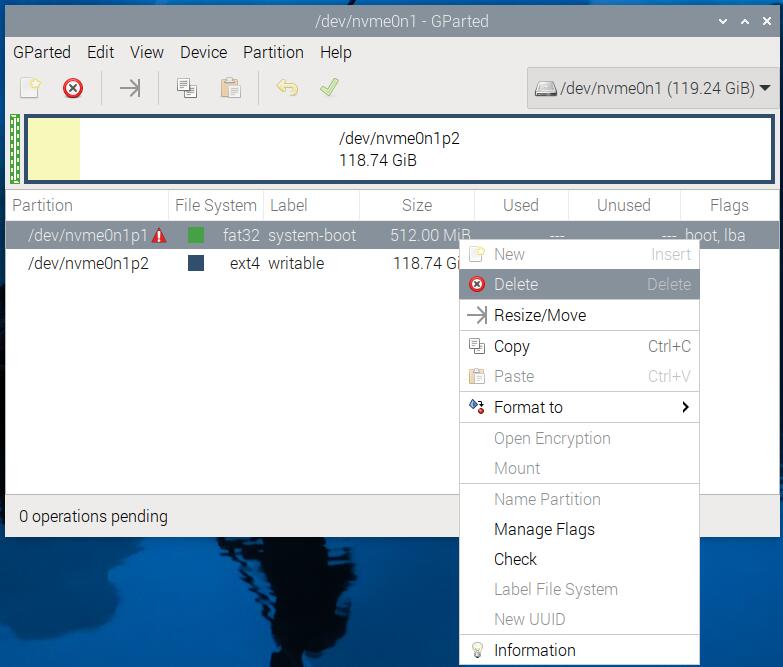The height and width of the screenshot is (667, 783).
Task: Open the GParted menu
Action: pyautogui.click(x=42, y=52)
